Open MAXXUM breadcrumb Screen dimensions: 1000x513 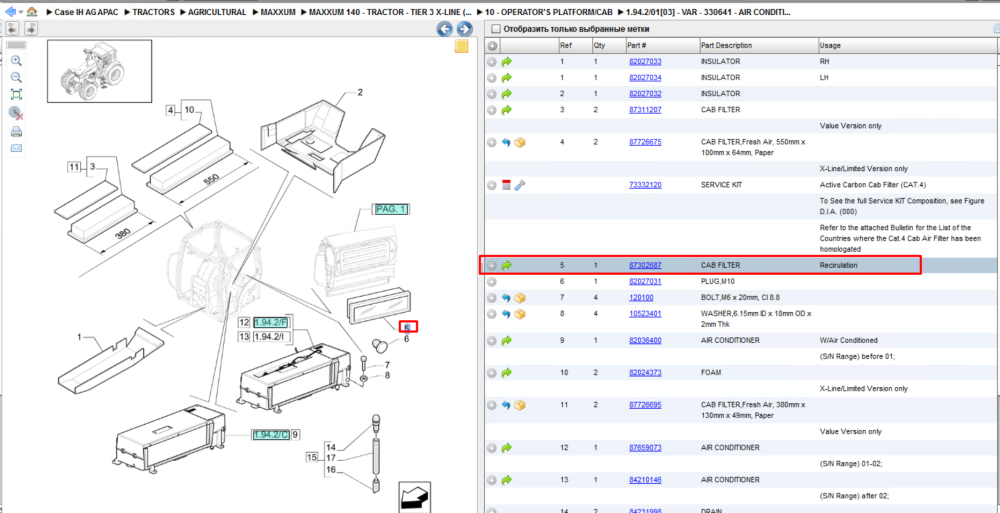click(x=277, y=12)
